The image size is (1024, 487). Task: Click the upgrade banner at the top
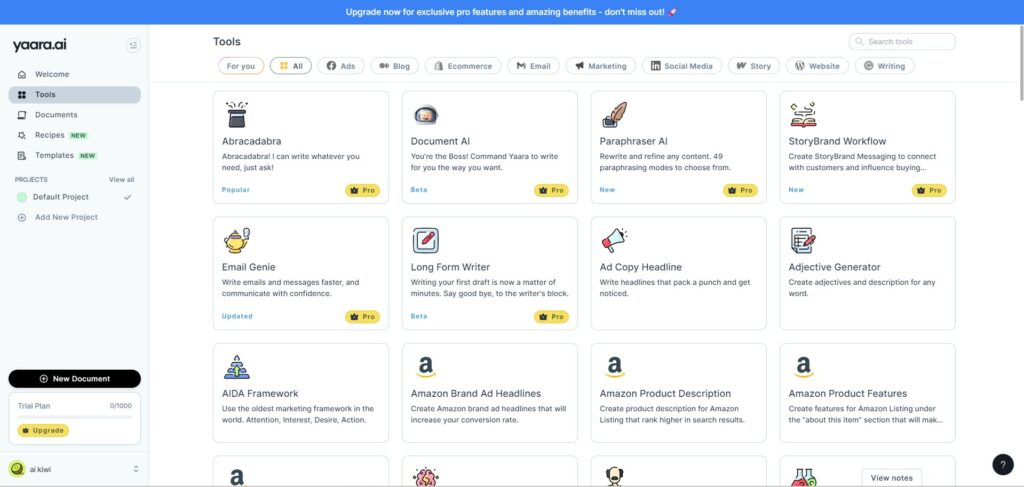[512, 12]
